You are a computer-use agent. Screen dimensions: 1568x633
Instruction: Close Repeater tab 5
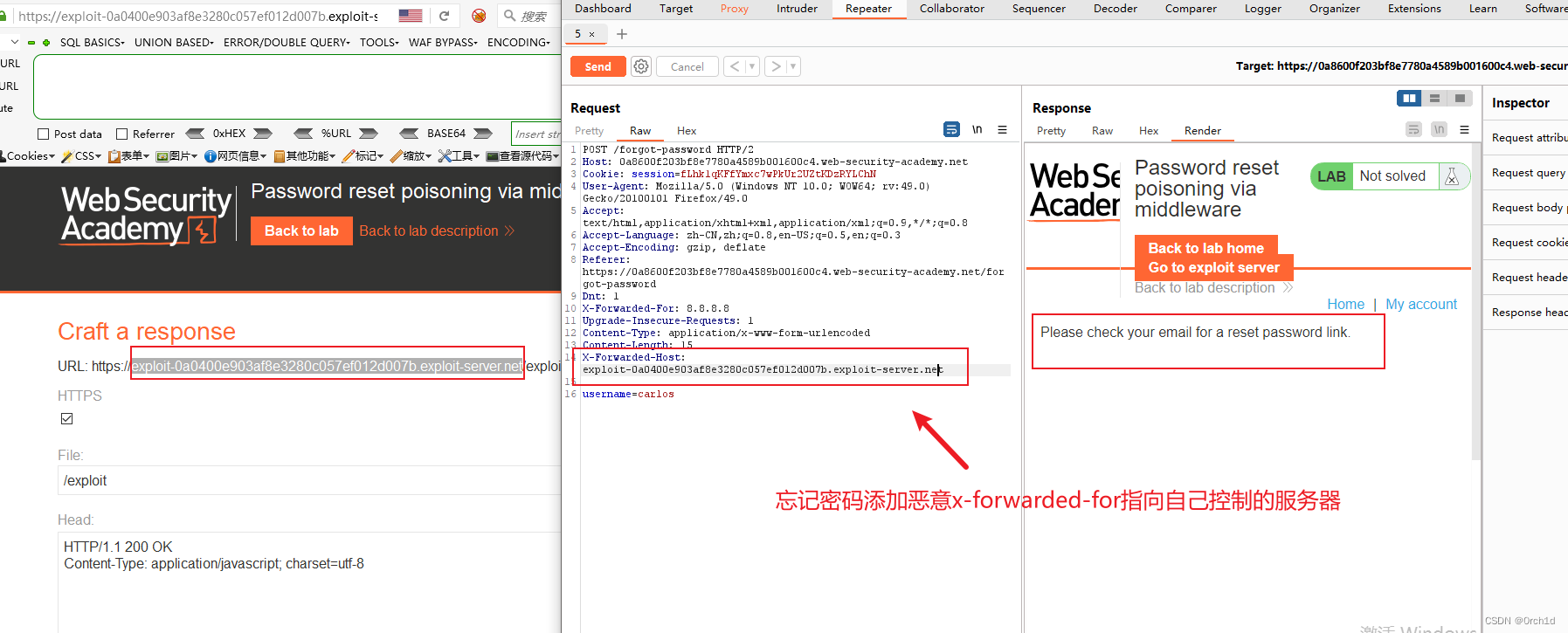[x=591, y=34]
